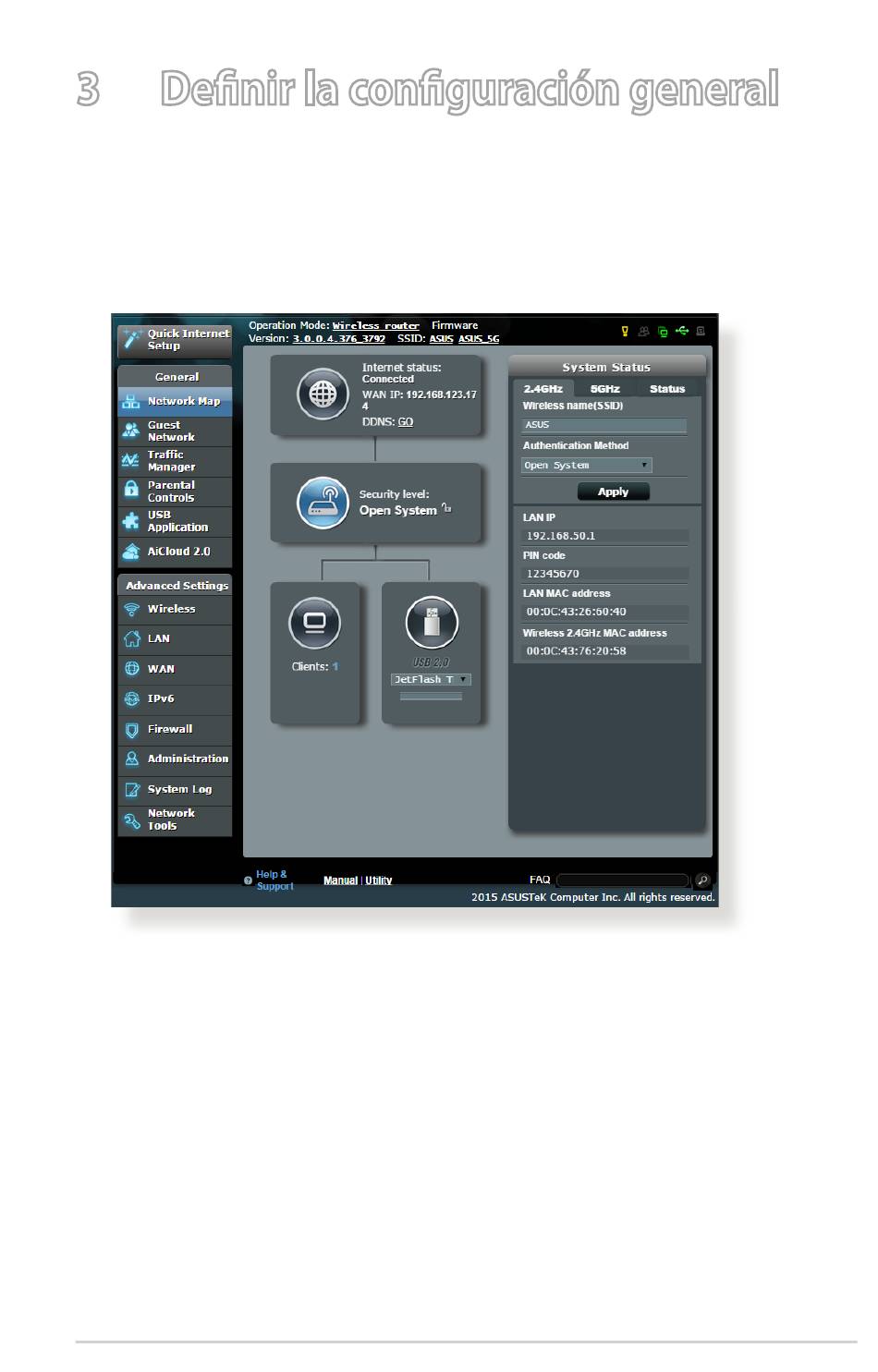Viewport: 878px width, 1372px height.
Task: Open Administration page
Action: [x=175, y=759]
